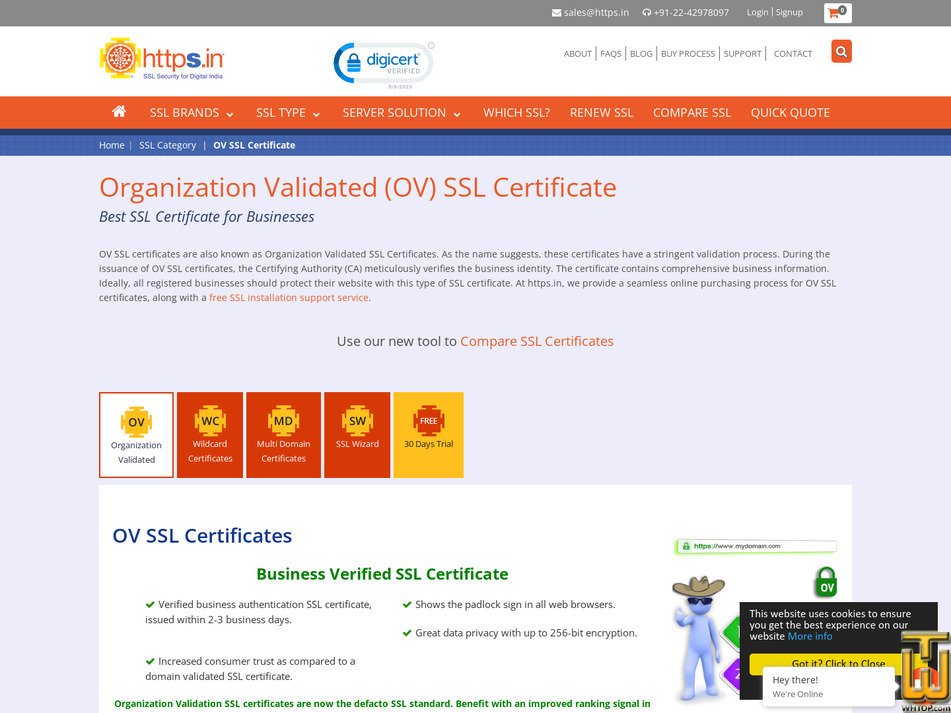Select the home icon in the navigation bar

(x=118, y=112)
